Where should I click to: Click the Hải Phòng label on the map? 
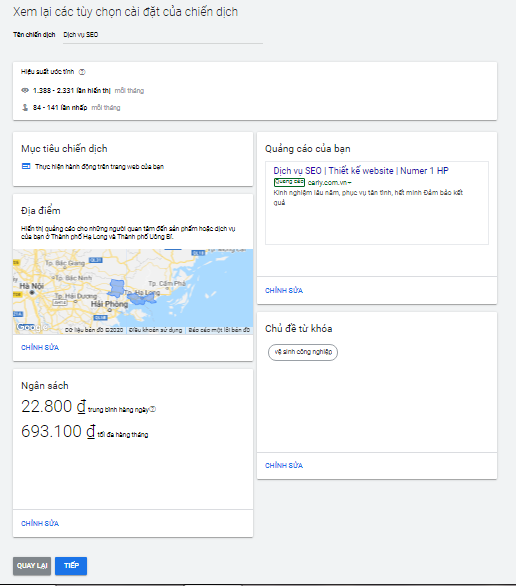109,304
